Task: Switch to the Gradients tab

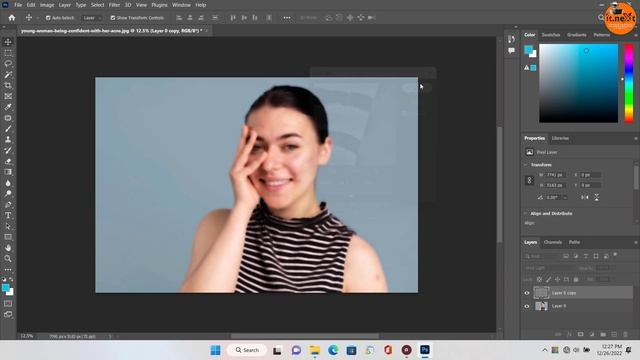Action: click(x=577, y=35)
